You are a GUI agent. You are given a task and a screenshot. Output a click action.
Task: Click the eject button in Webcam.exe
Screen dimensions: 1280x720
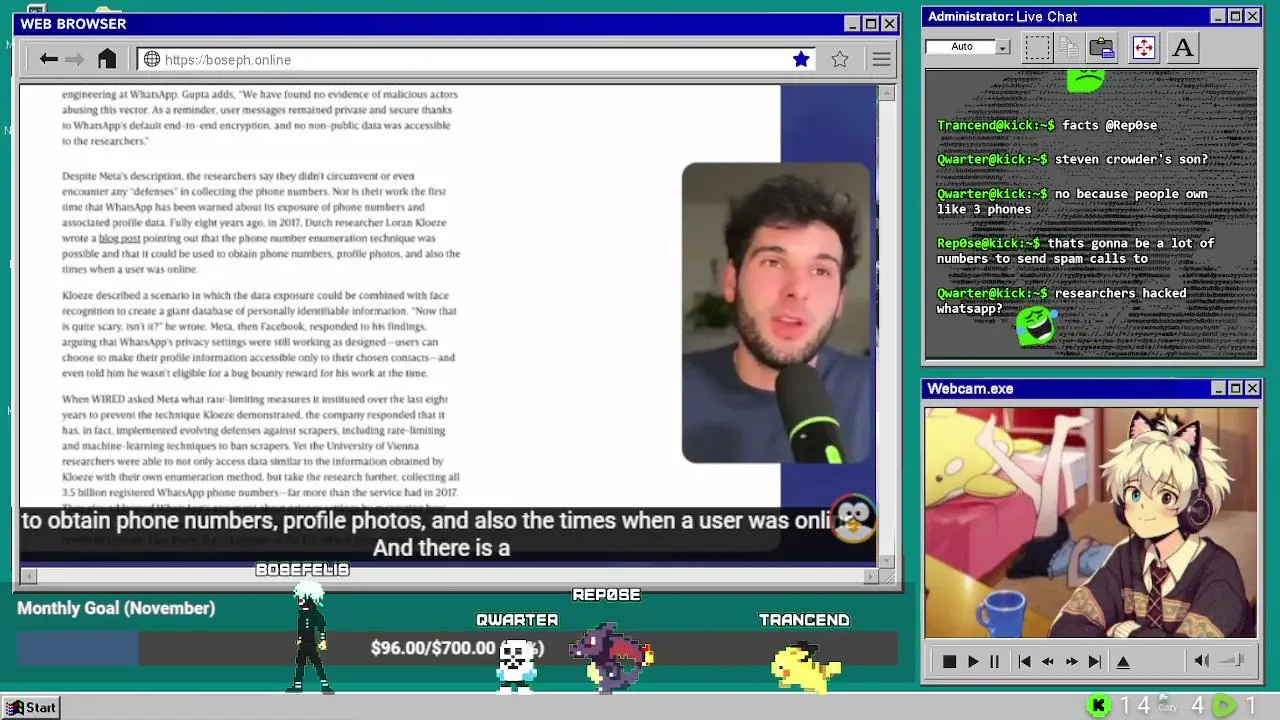1123,661
